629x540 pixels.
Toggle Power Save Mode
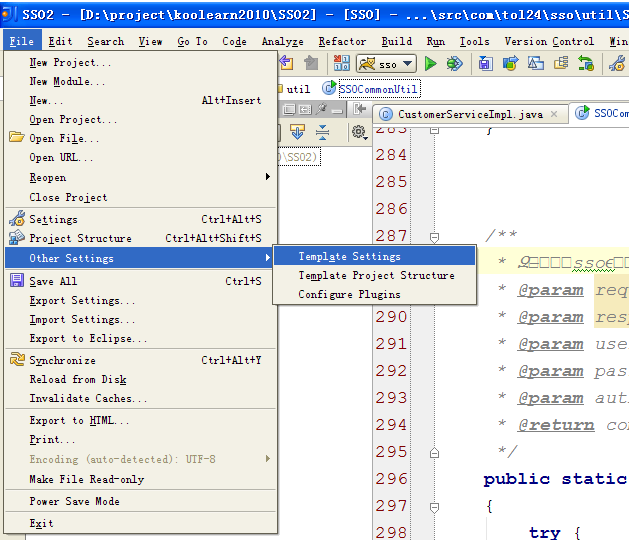pyautogui.click(x=74, y=501)
